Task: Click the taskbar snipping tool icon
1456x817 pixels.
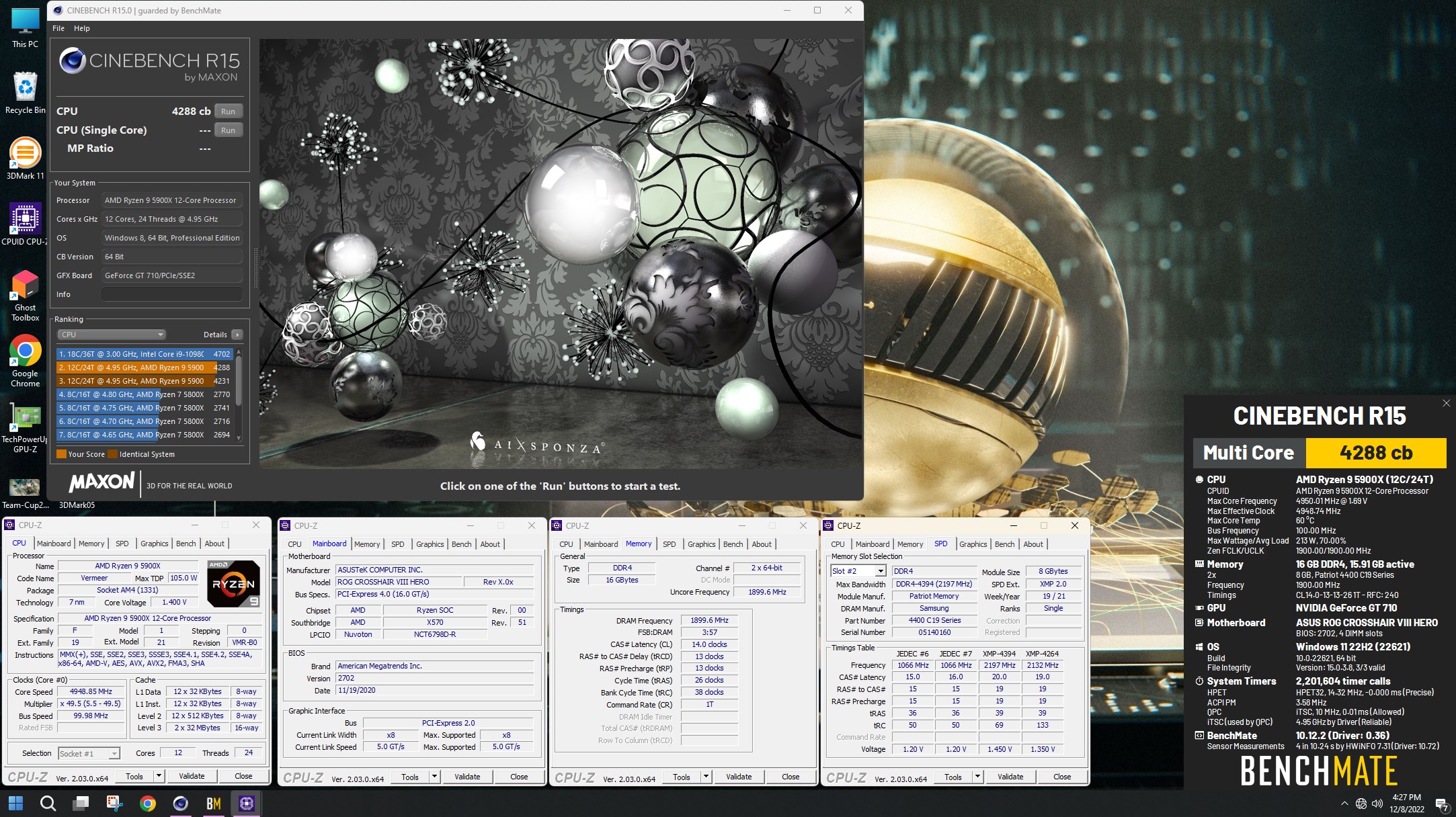Action: pyautogui.click(x=114, y=803)
